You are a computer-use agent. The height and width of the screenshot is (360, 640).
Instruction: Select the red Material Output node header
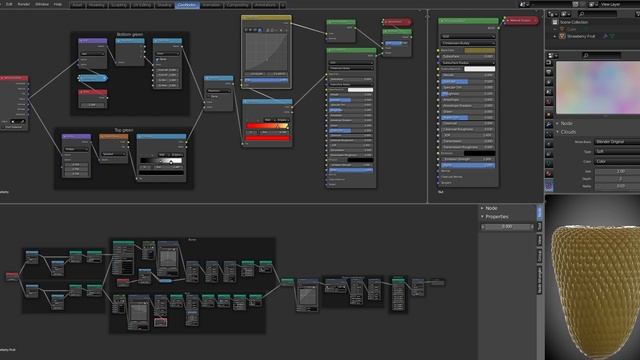pos(521,20)
